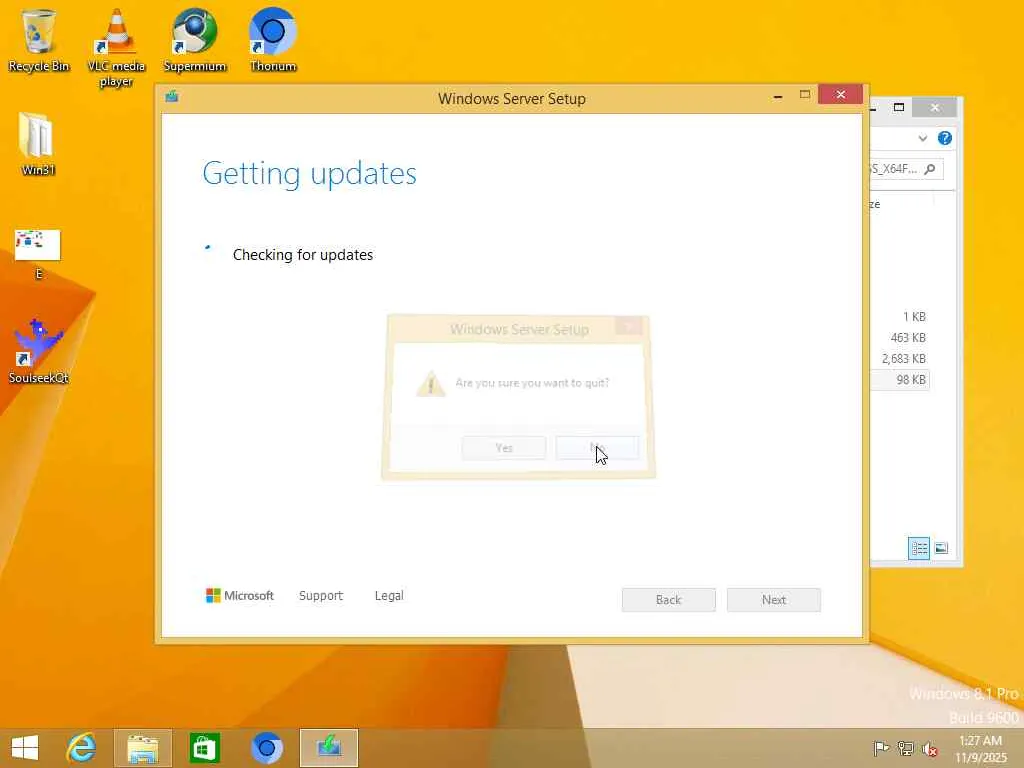Switch File Explorer to large icons view
The width and height of the screenshot is (1024, 768).
click(x=941, y=548)
